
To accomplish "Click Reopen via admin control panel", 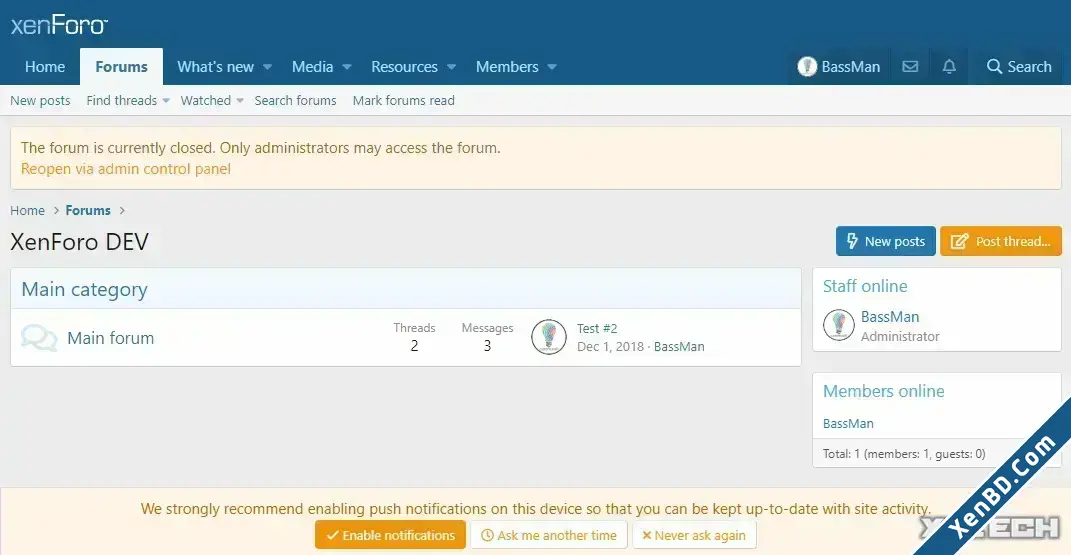I will click(x=126, y=169).
